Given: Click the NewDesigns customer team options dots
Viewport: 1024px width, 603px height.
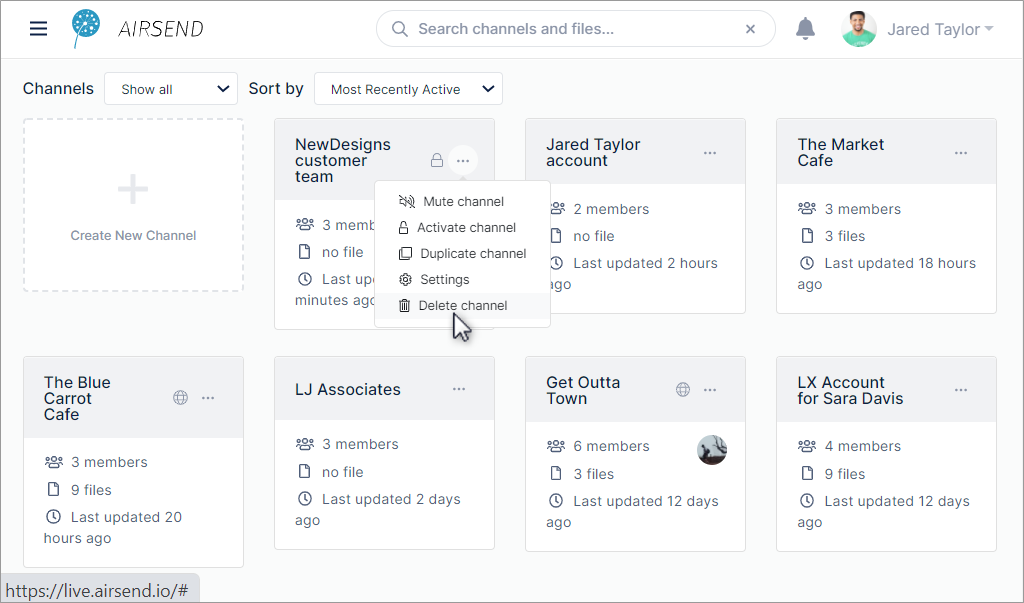Looking at the screenshot, I should tap(463, 161).
